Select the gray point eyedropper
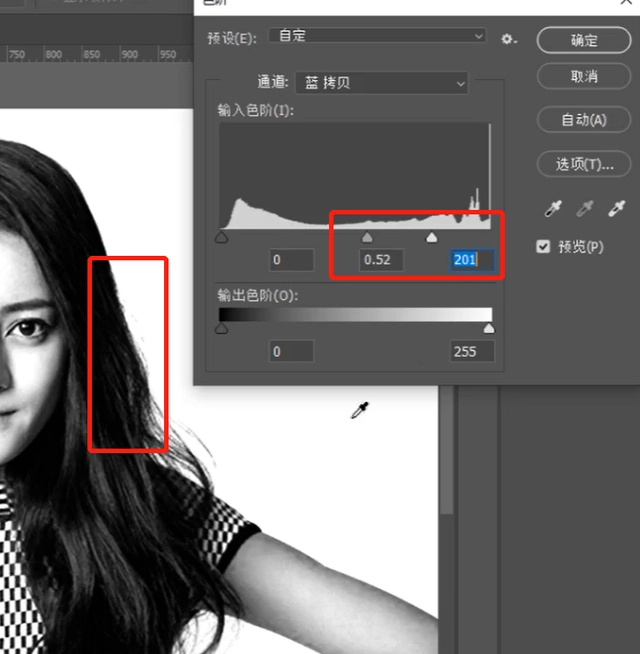640x654 pixels. tap(585, 209)
